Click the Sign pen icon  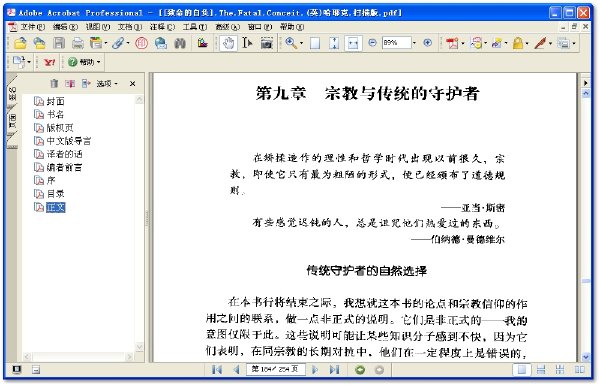point(540,43)
